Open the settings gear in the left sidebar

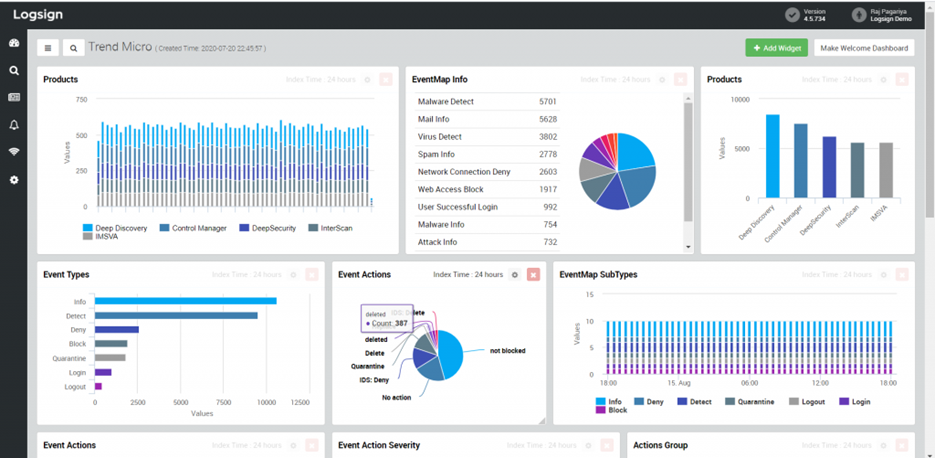point(14,180)
